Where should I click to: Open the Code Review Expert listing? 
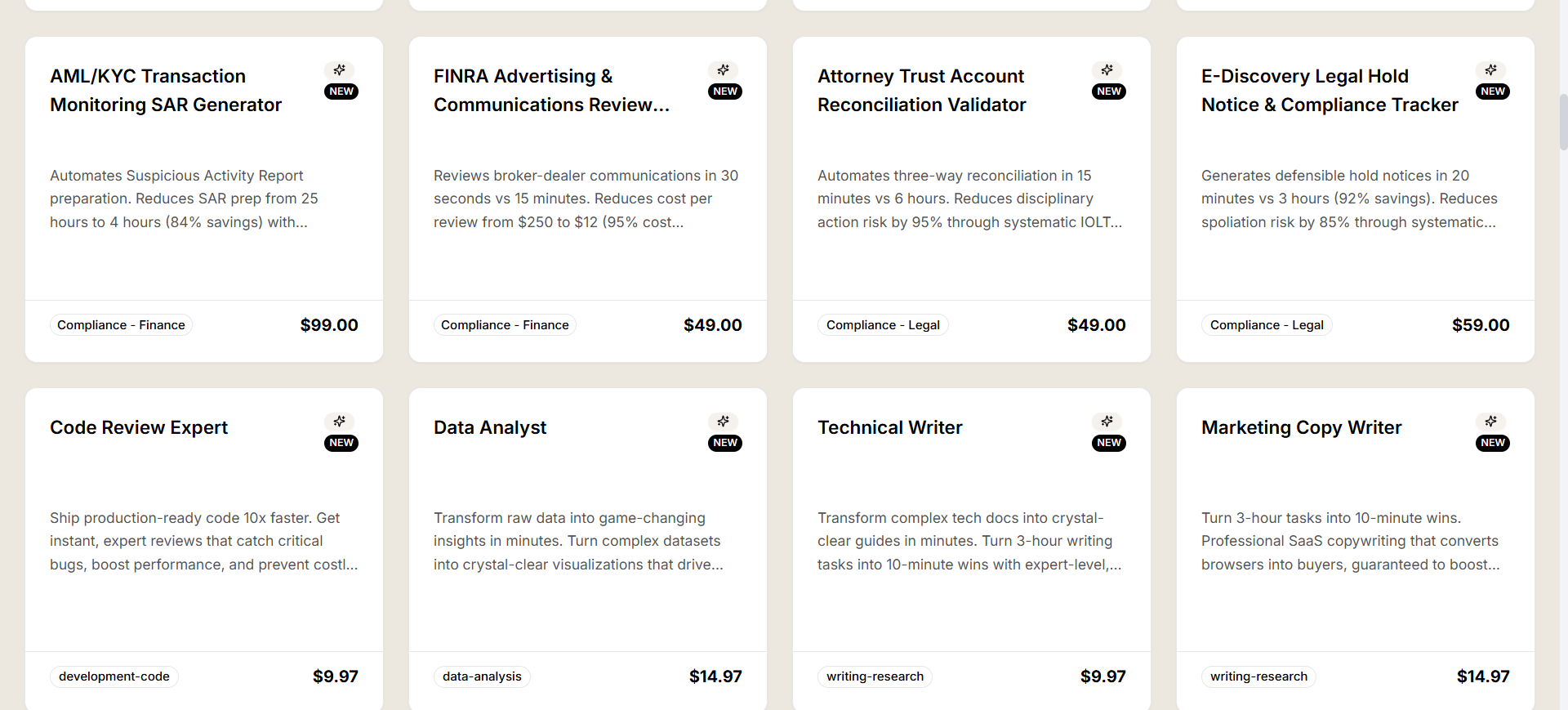click(x=139, y=428)
